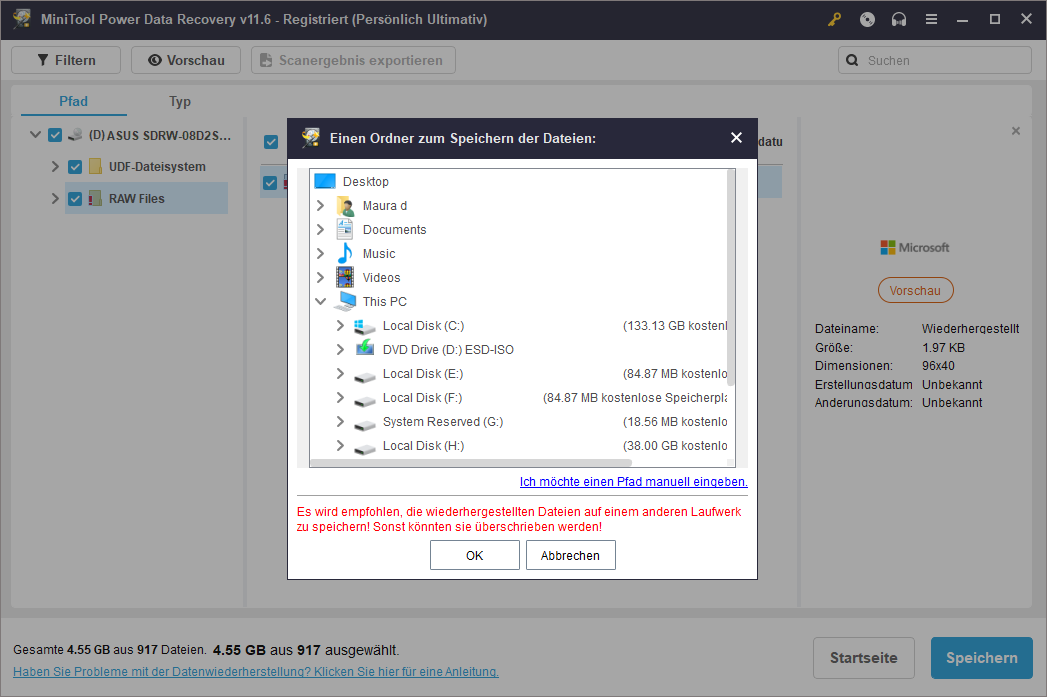
Task: Select the Music folder icon
Action: [x=345, y=253]
